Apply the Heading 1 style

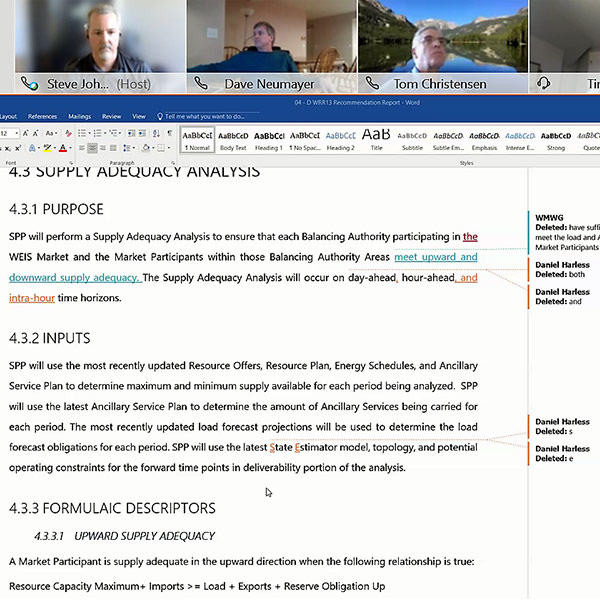point(268,140)
